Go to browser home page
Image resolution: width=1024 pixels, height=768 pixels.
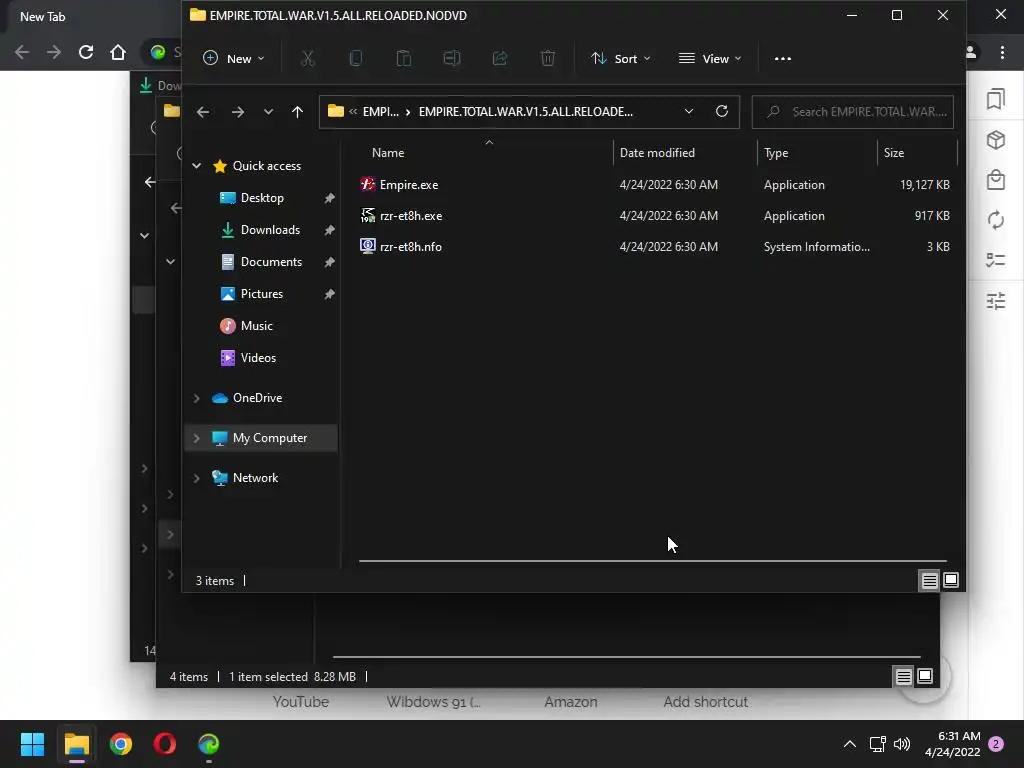pyautogui.click(x=118, y=52)
